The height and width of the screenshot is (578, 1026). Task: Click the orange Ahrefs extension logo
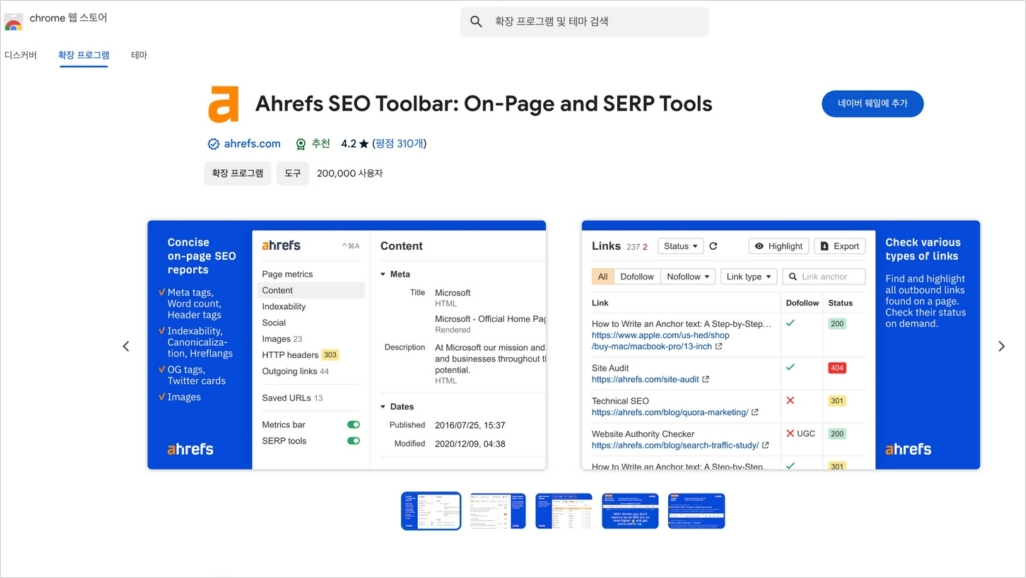click(224, 103)
